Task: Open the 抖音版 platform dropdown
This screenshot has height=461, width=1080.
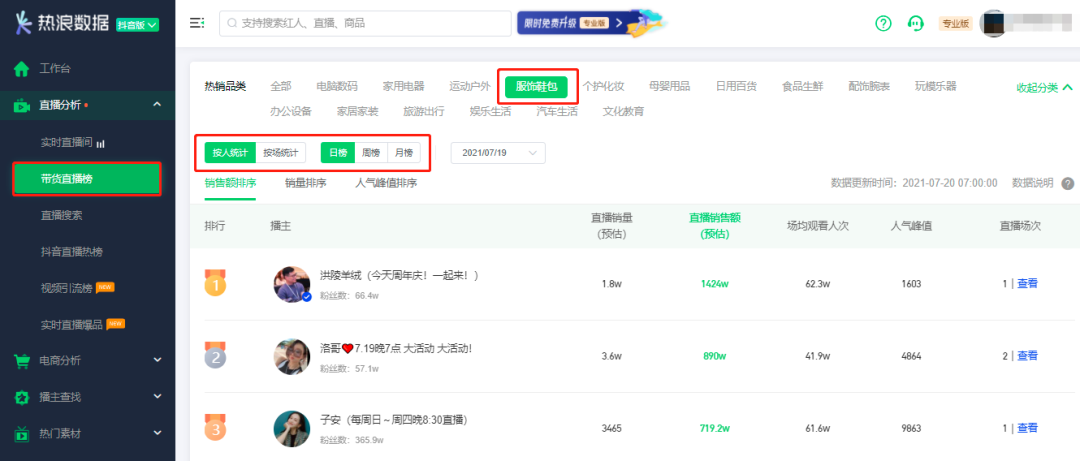Action: point(138,25)
